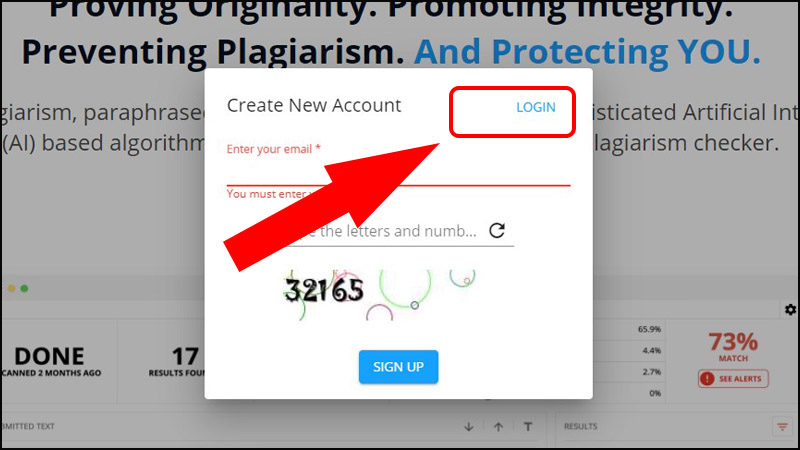The image size is (800, 450).
Task: Click the RESULTS panel header
Action: tap(581, 427)
